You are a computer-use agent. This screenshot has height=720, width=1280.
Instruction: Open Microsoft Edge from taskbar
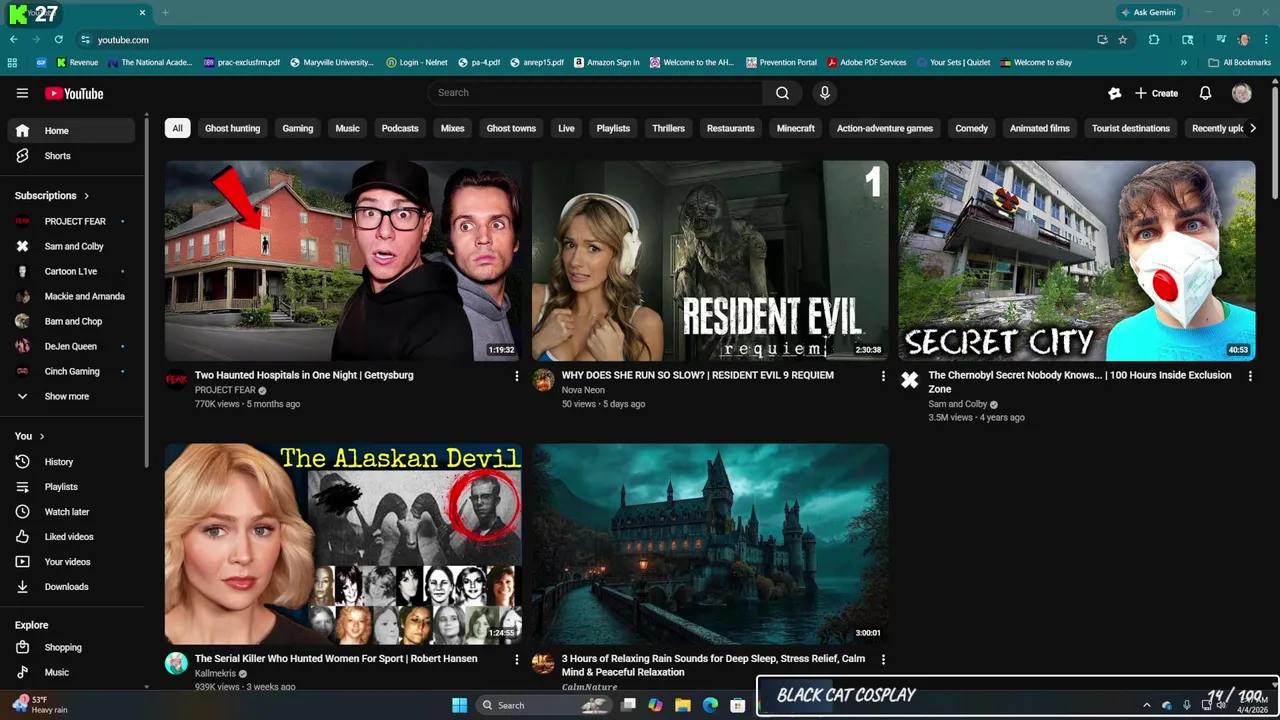click(710, 705)
